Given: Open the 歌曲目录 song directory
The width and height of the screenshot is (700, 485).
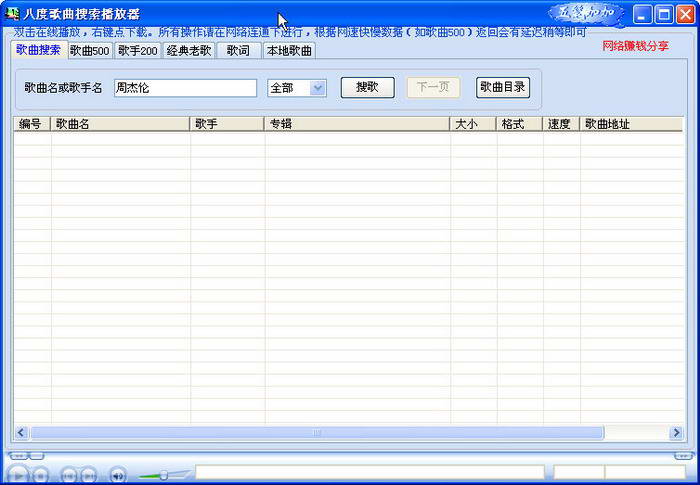Looking at the screenshot, I should (x=503, y=87).
